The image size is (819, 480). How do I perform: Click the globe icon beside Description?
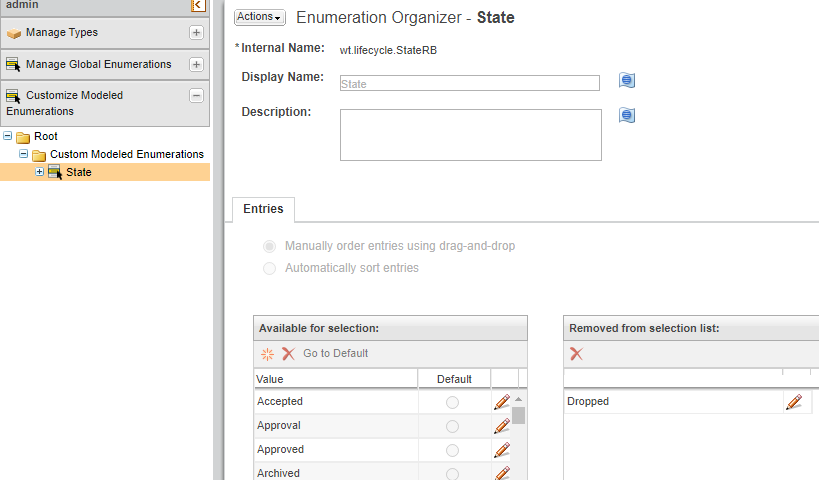[x=627, y=115]
